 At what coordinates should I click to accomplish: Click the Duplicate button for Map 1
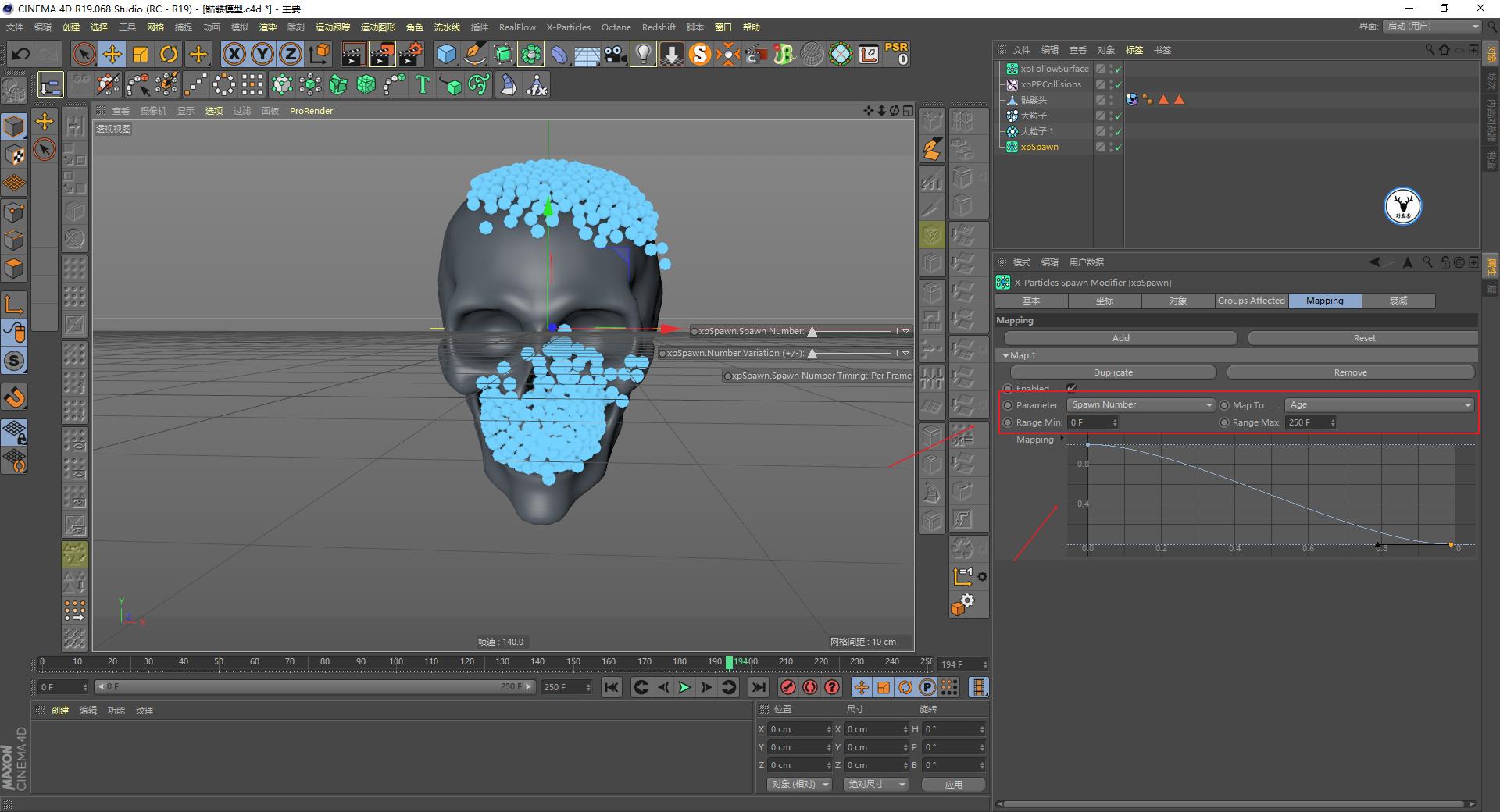point(1113,372)
